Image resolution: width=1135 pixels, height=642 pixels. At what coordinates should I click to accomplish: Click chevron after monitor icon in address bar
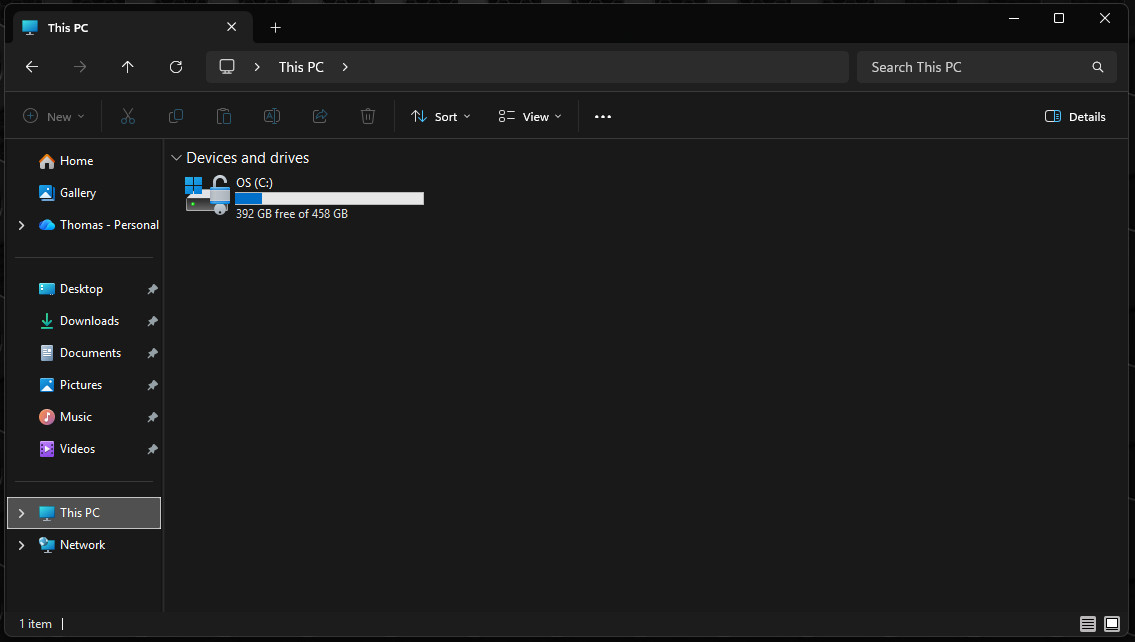(x=257, y=67)
